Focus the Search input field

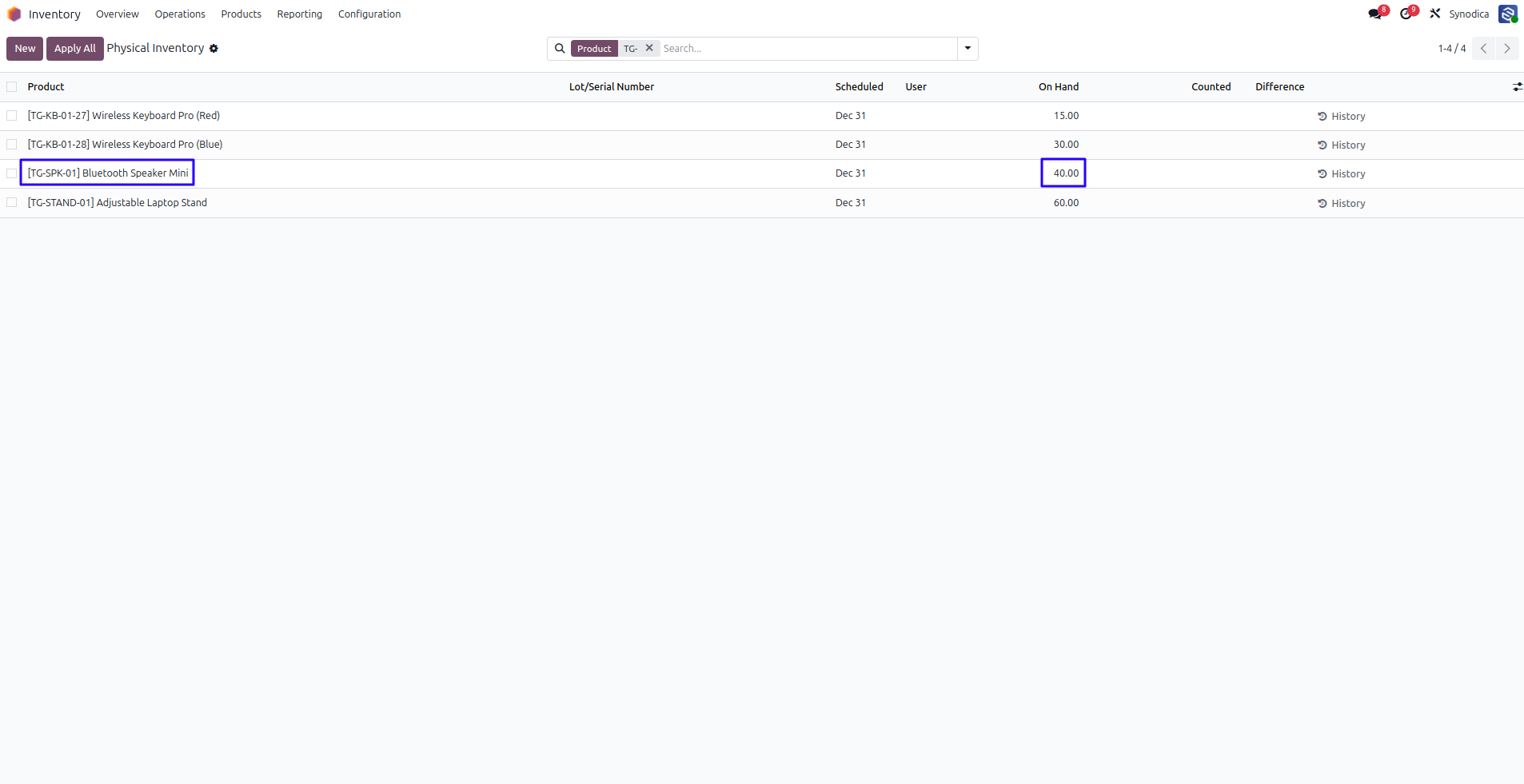tap(808, 49)
